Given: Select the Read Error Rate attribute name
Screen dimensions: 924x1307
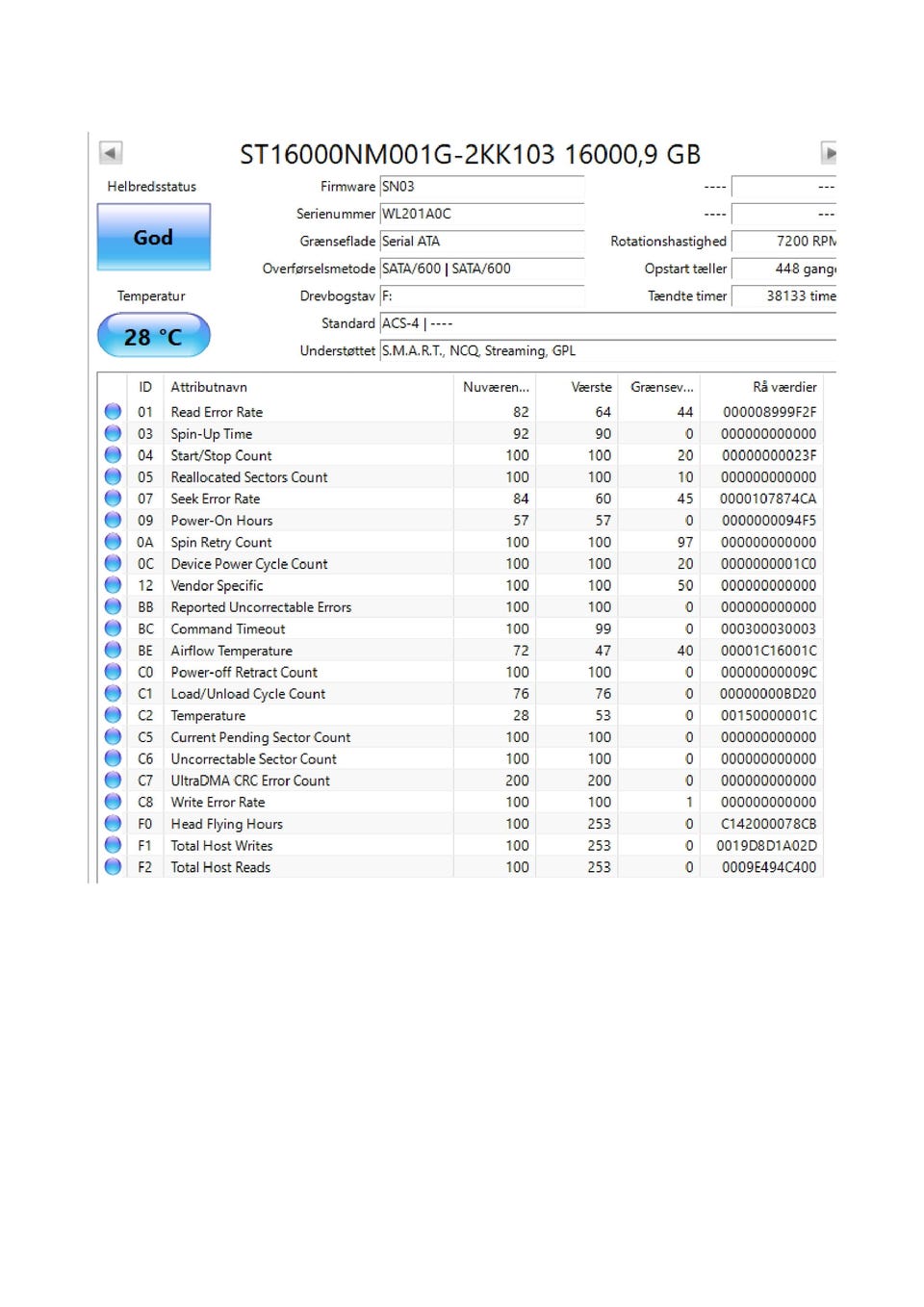Looking at the screenshot, I should [217, 412].
